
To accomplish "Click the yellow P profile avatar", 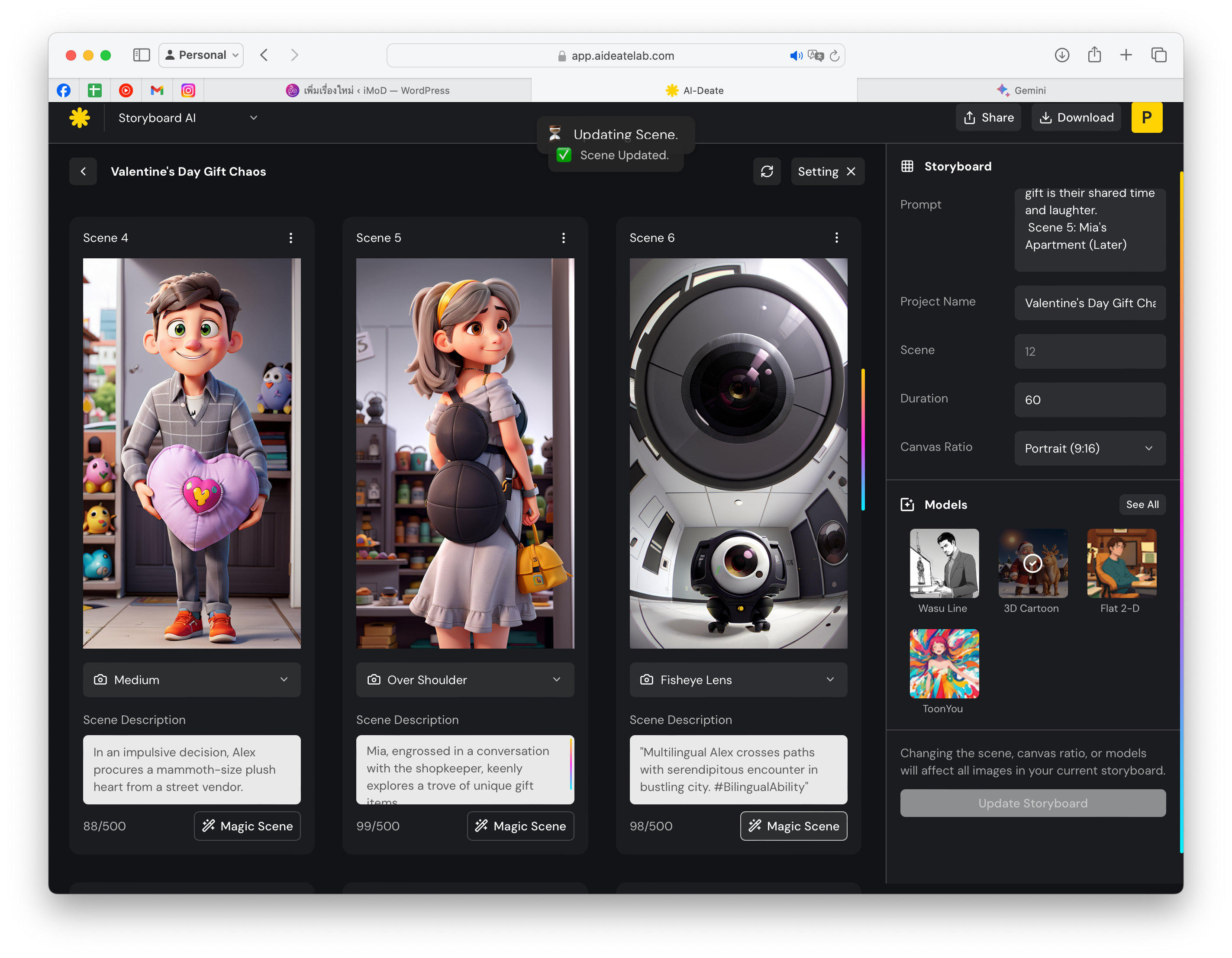I will tap(1146, 118).
